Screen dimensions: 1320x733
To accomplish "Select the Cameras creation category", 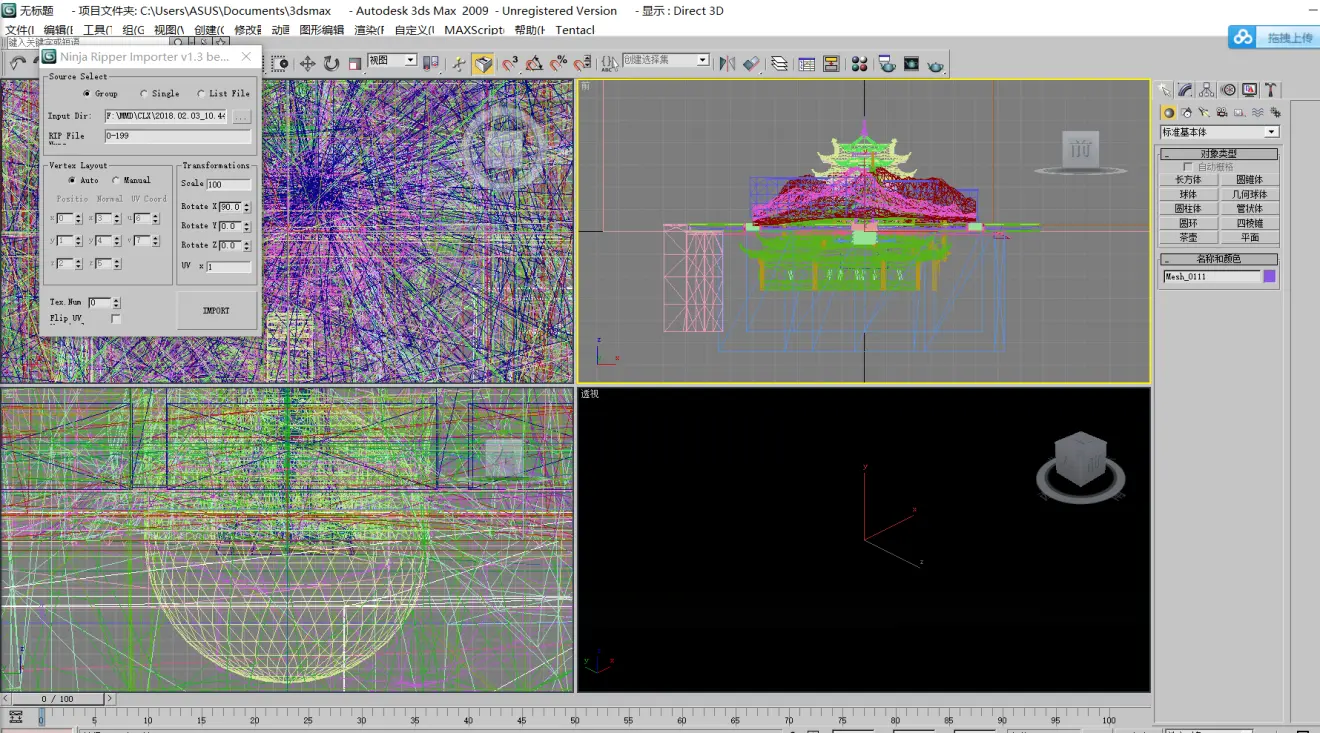I will pos(1222,113).
